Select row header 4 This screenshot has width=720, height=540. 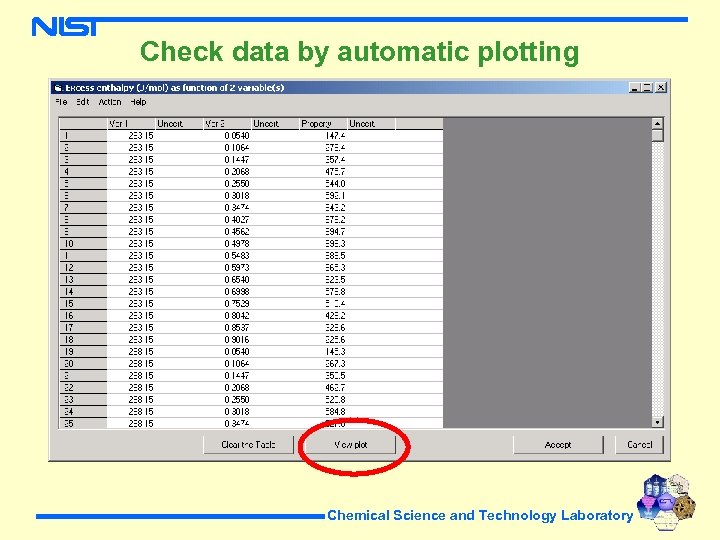click(83, 172)
